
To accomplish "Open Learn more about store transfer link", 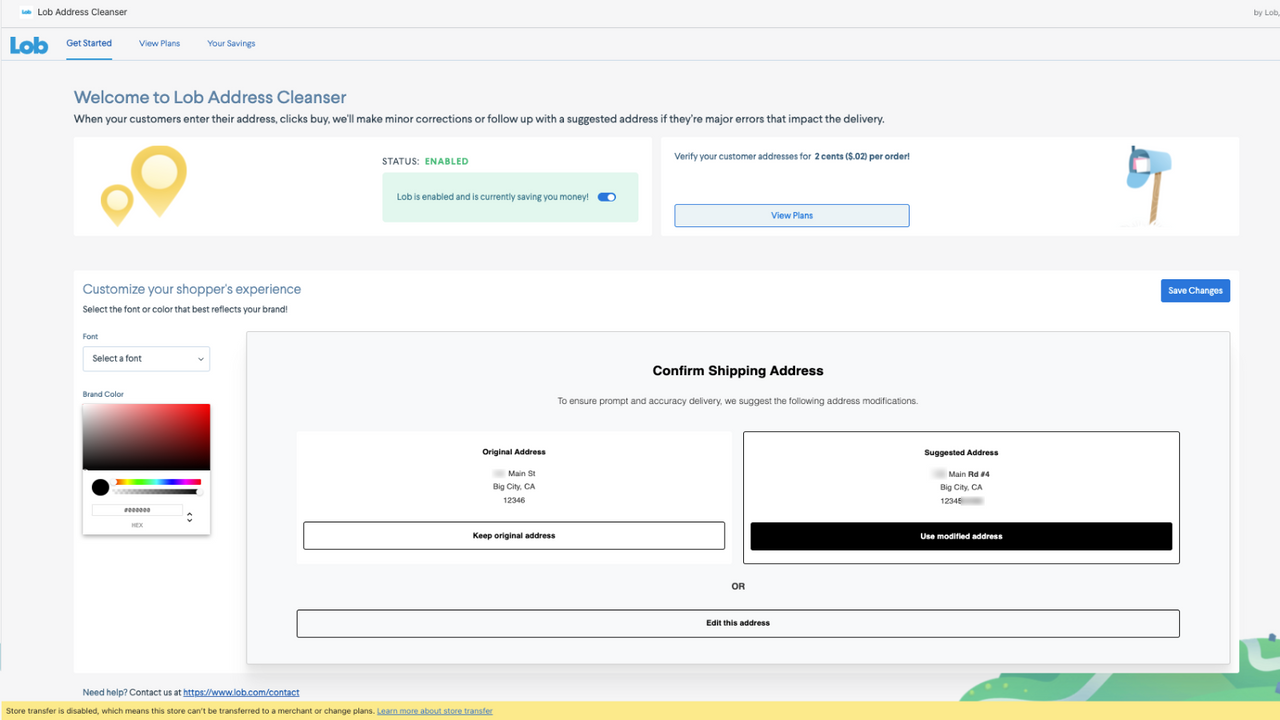I will point(435,711).
